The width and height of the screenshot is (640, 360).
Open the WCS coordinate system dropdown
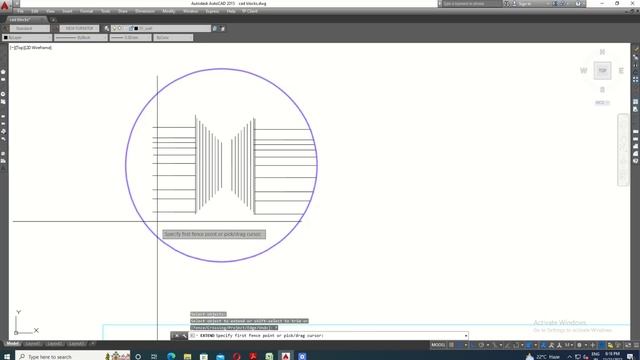coord(602,102)
